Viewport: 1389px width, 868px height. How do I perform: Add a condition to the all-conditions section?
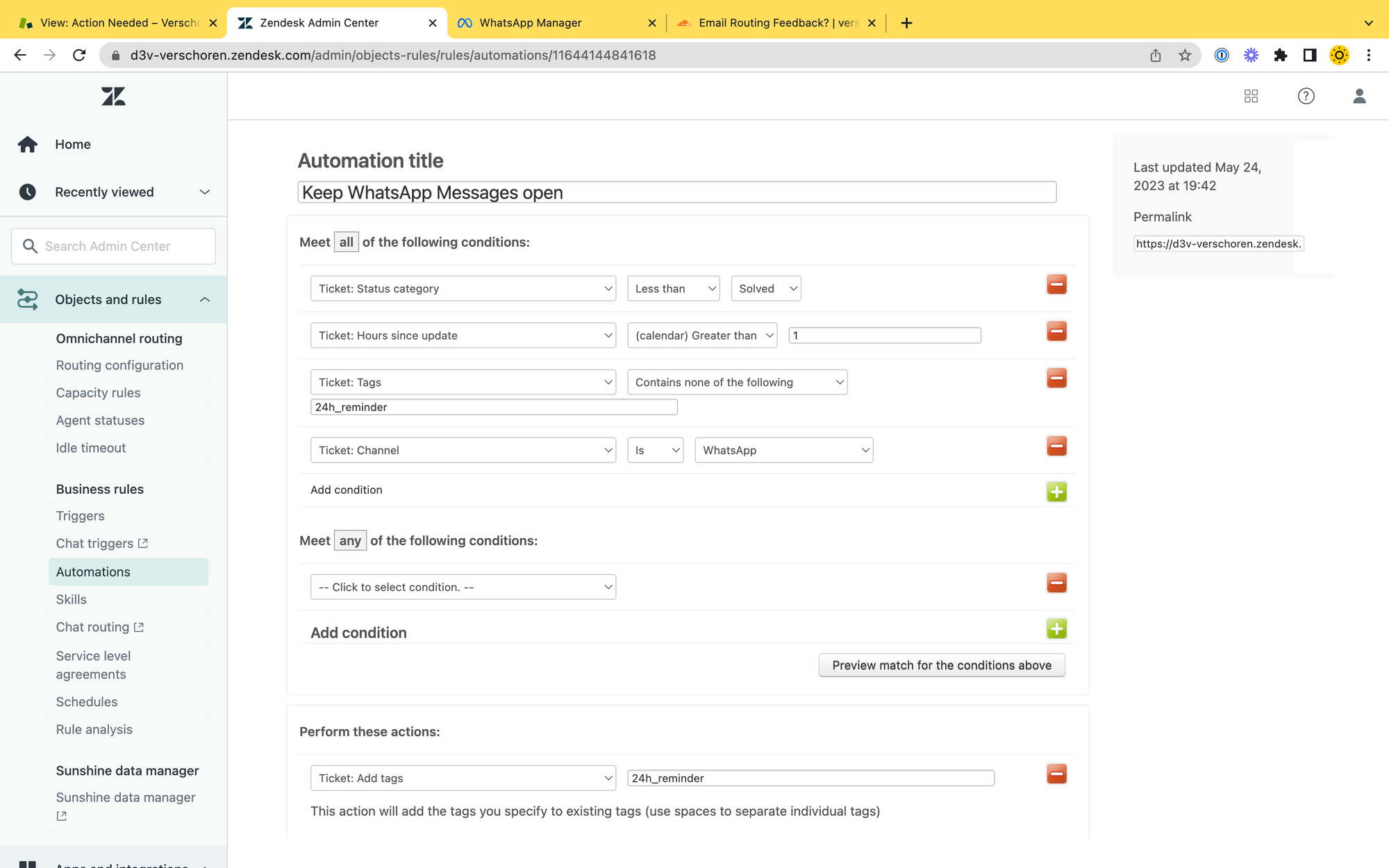(x=1056, y=492)
